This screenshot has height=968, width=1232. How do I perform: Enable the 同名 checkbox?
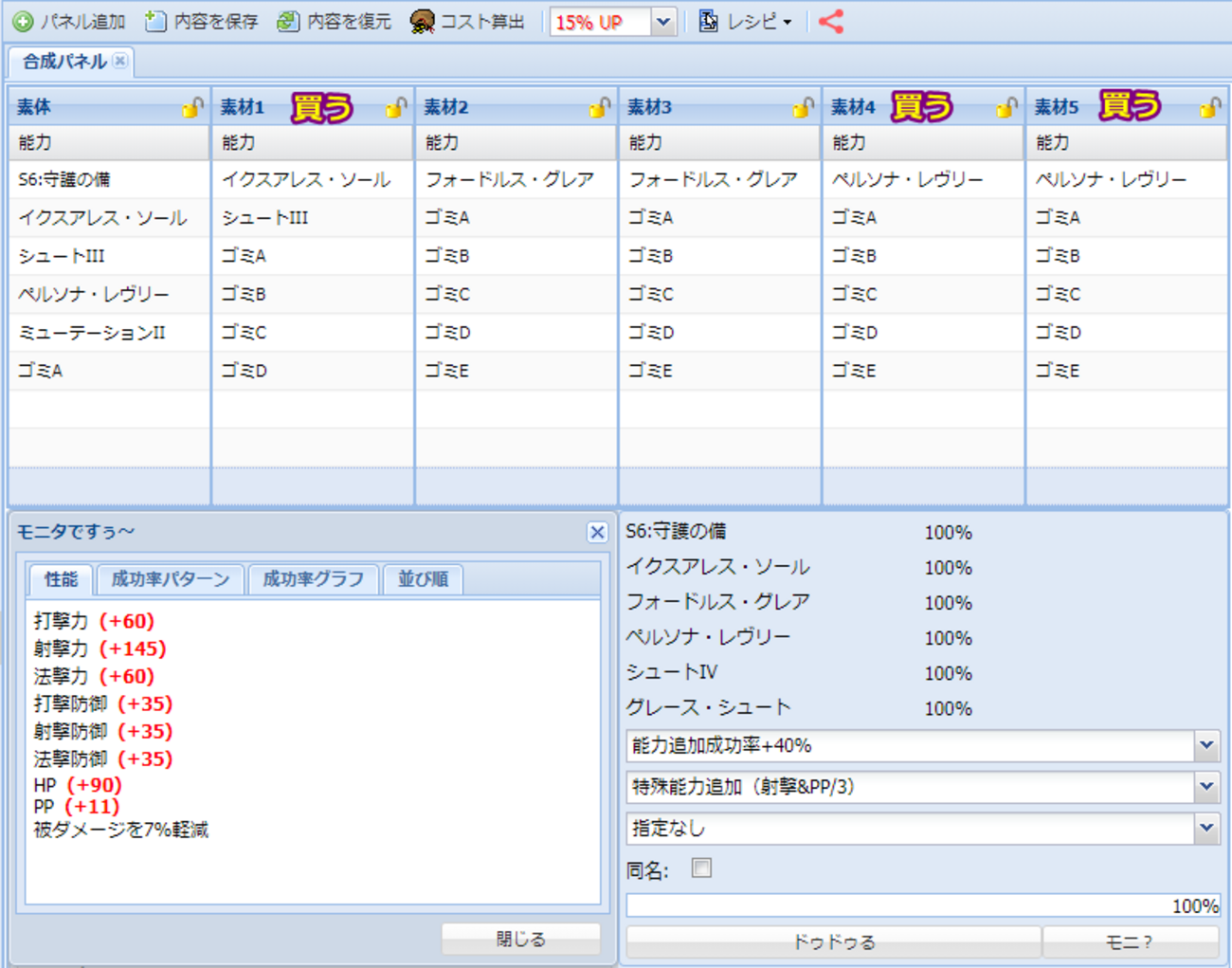click(x=701, y=868)
